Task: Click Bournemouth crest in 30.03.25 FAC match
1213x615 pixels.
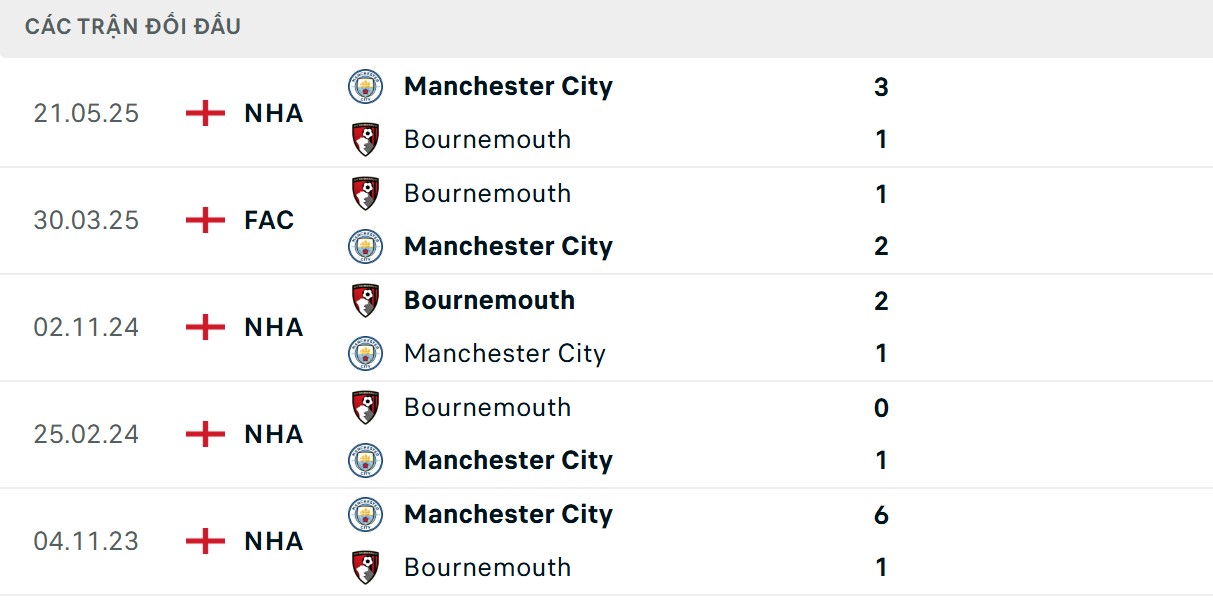Action: click(x=365, y=193)
